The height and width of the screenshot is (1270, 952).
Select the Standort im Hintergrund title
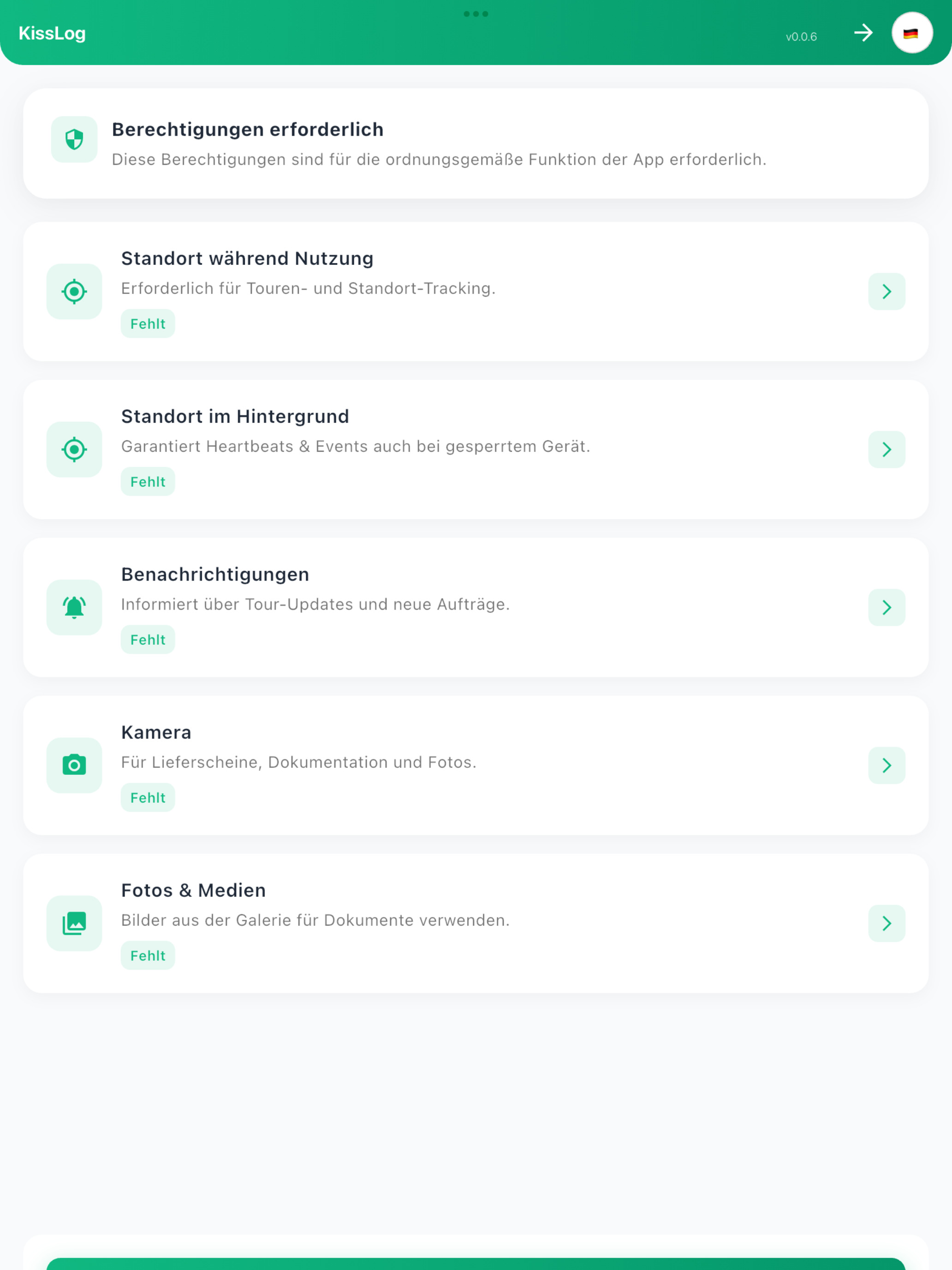tap(235, 416)
